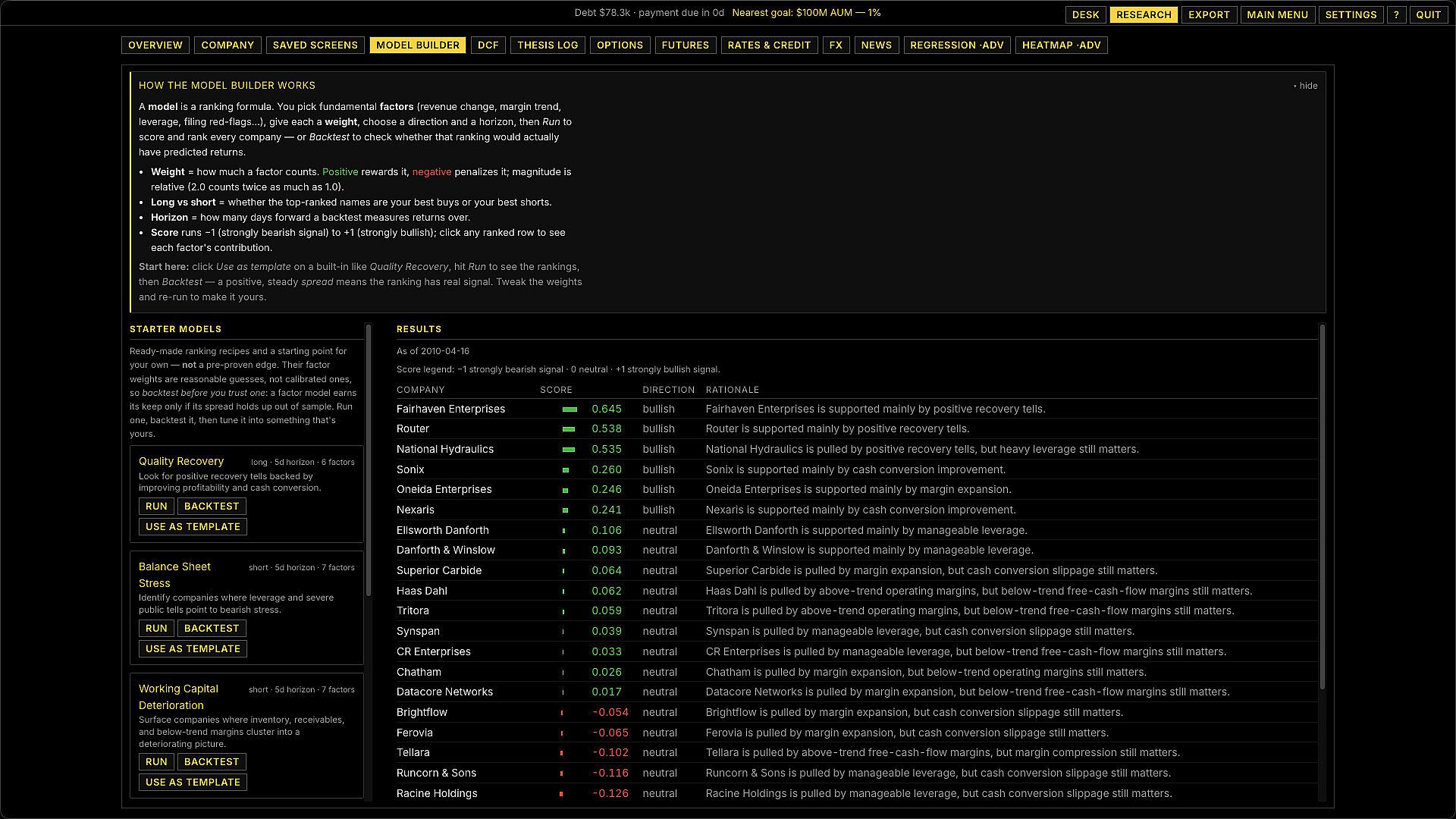Image resolution: width=1456 pixels, height=819 pixels.
Task: Run the Balance Sheet Stress model
Action: (156, 629)
